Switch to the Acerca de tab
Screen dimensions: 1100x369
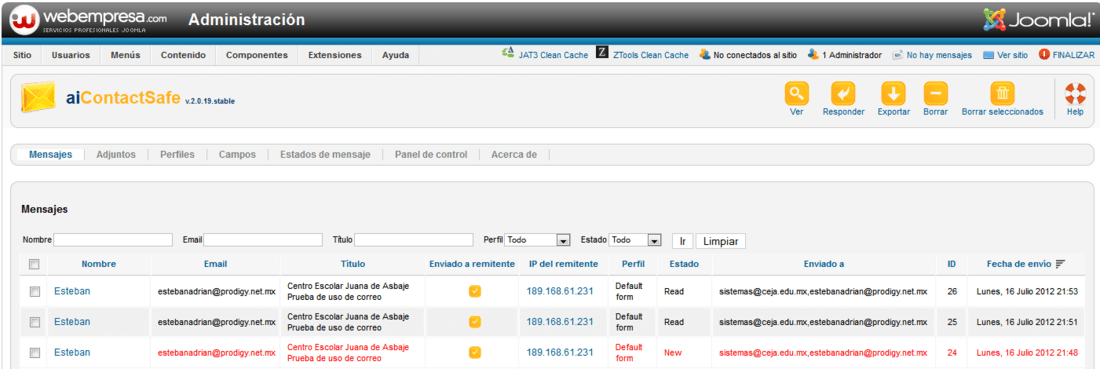tap(514, 154)
